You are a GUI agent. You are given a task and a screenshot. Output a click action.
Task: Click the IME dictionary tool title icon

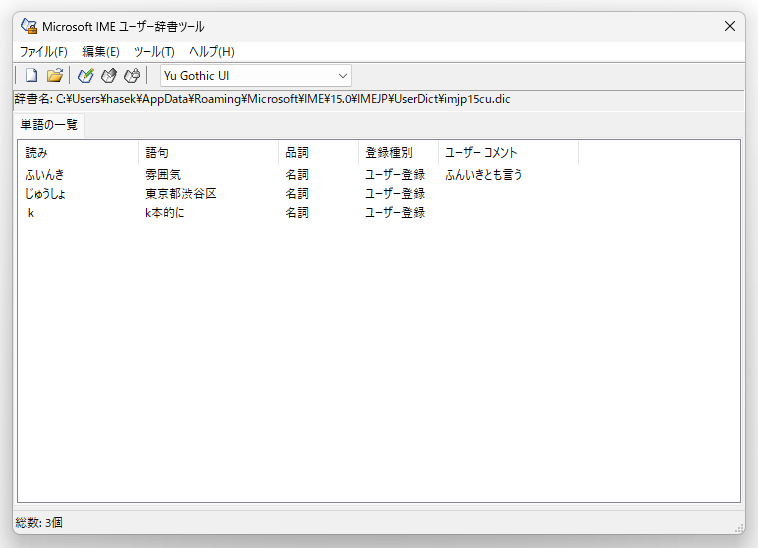pos(29,26)
